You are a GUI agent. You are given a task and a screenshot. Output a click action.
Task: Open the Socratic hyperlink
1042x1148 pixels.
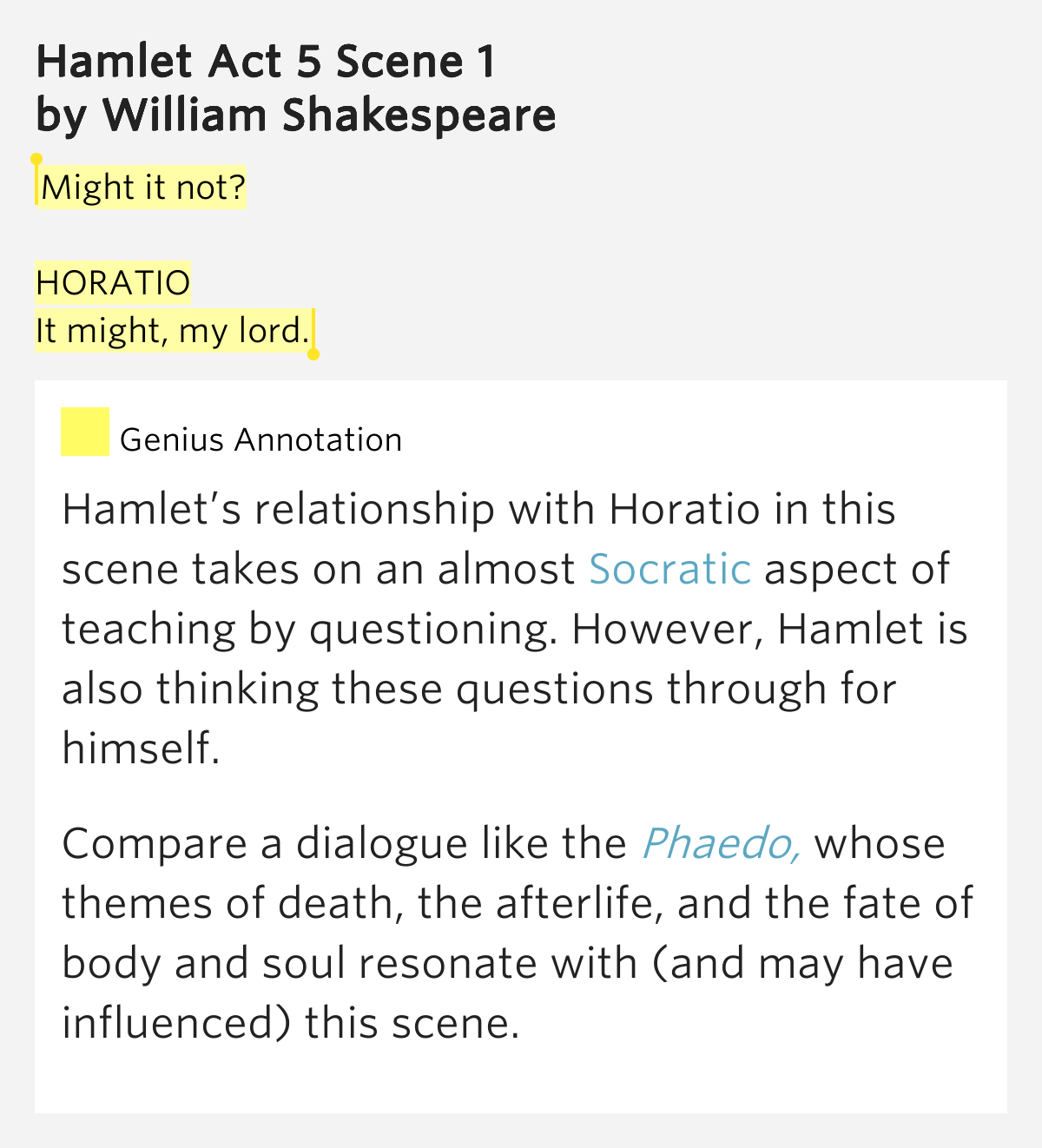[669, 570]
